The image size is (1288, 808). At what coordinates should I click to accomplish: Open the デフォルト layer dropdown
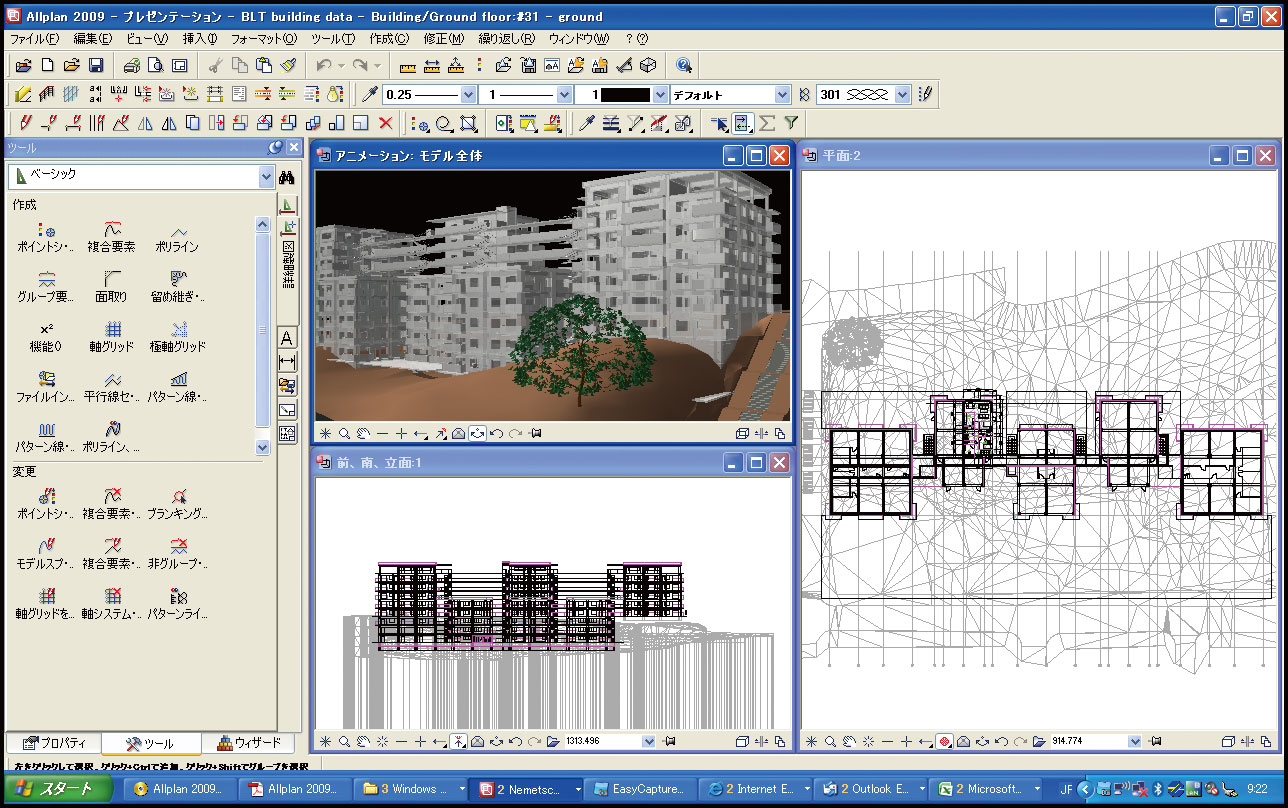click(x=782, y=95)
